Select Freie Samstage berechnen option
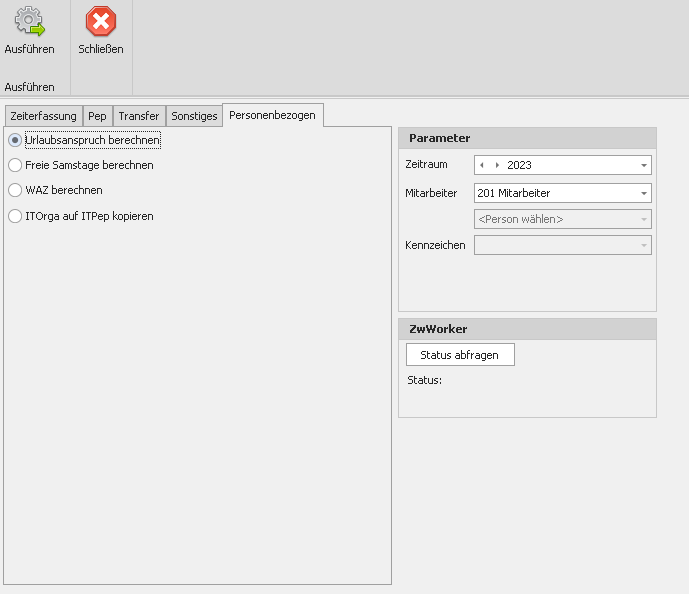This screenshot has width=689, height=594. pyautogui.click(x=15, y=165)
